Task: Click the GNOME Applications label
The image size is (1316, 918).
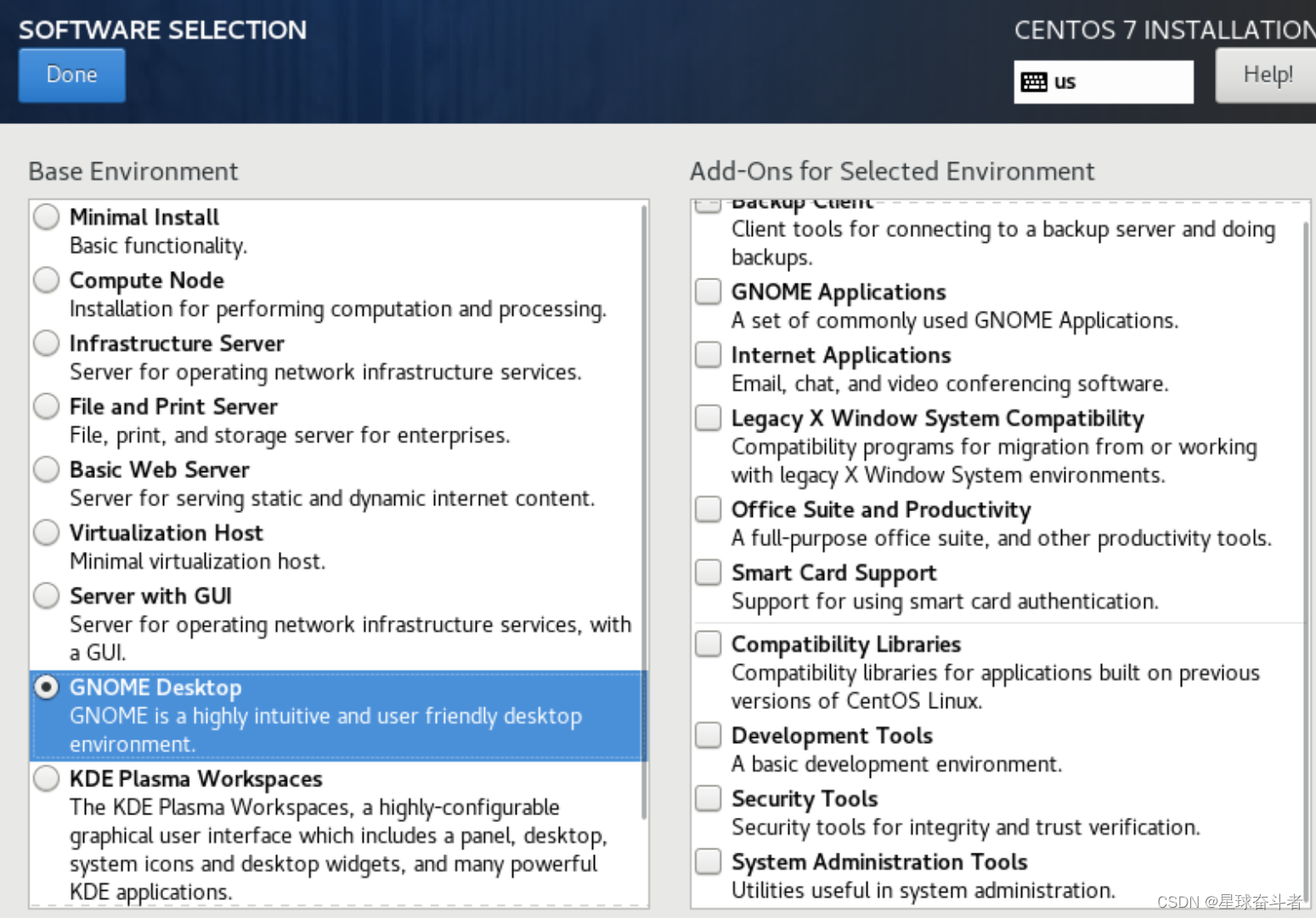Action: tap(839, 292)
